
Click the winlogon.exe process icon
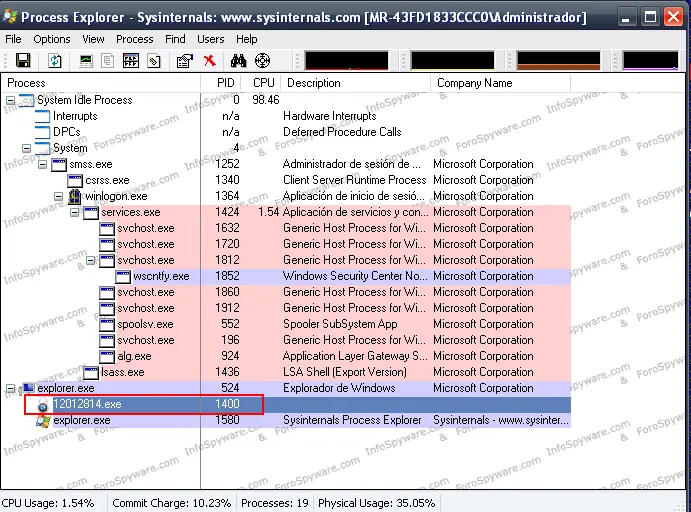click(75, 196)
